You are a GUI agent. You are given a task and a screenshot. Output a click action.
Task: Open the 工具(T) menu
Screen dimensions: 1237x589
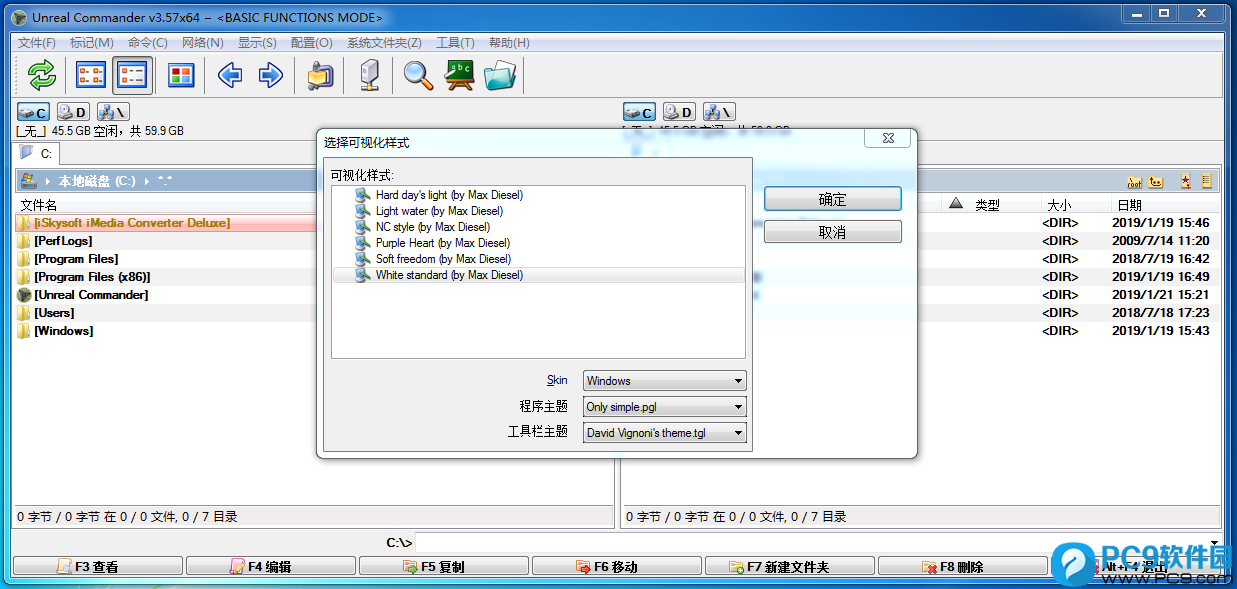(455, 42)
